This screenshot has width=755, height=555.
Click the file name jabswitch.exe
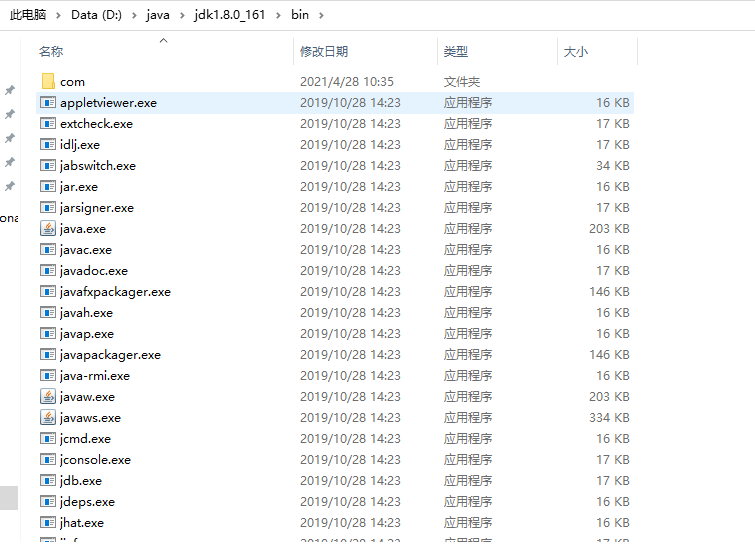[98, 166]
